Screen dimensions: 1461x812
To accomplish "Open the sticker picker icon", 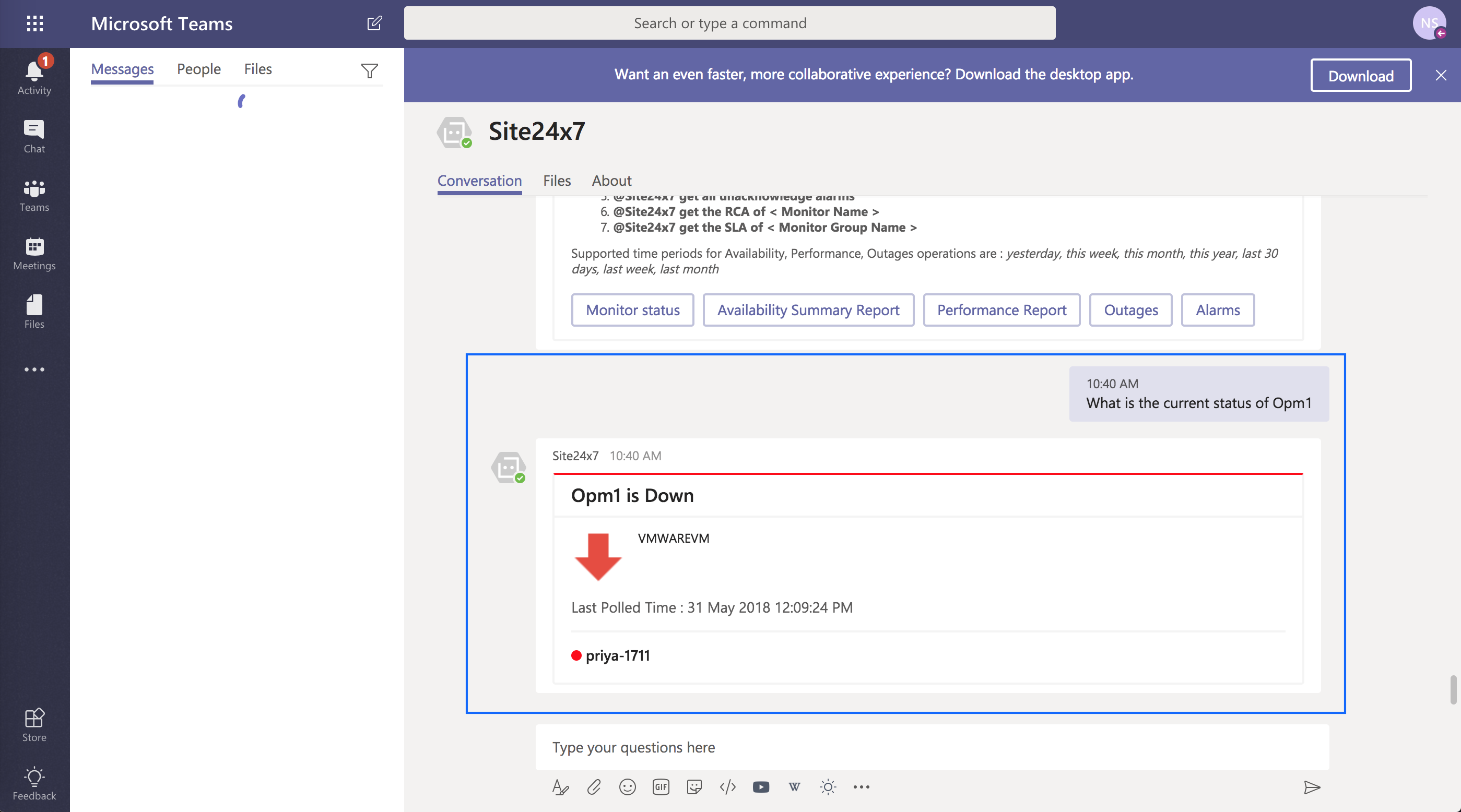I will (694, 786).
